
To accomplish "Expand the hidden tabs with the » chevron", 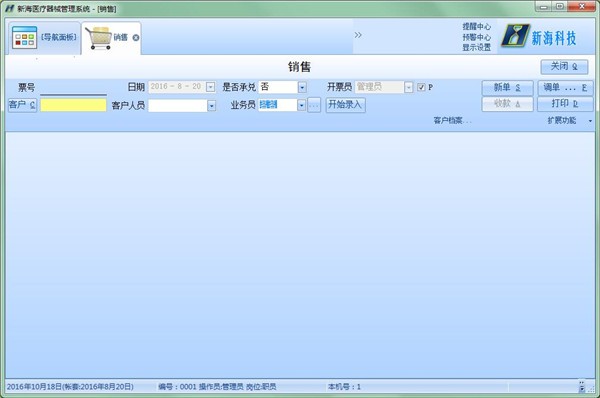I will pyautogui.click(x=358, y=35).
